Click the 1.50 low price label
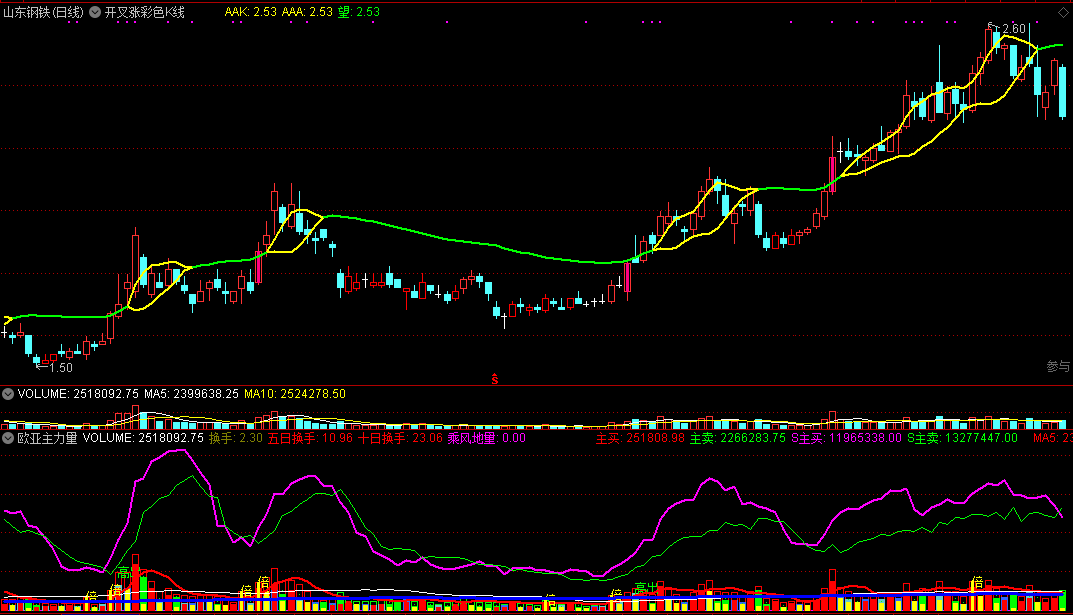The image size is (1073, 615). pos(61,368)
